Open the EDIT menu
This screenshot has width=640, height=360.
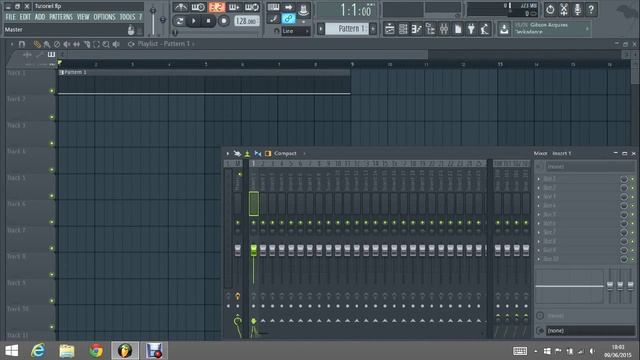(x=25, y=17)
